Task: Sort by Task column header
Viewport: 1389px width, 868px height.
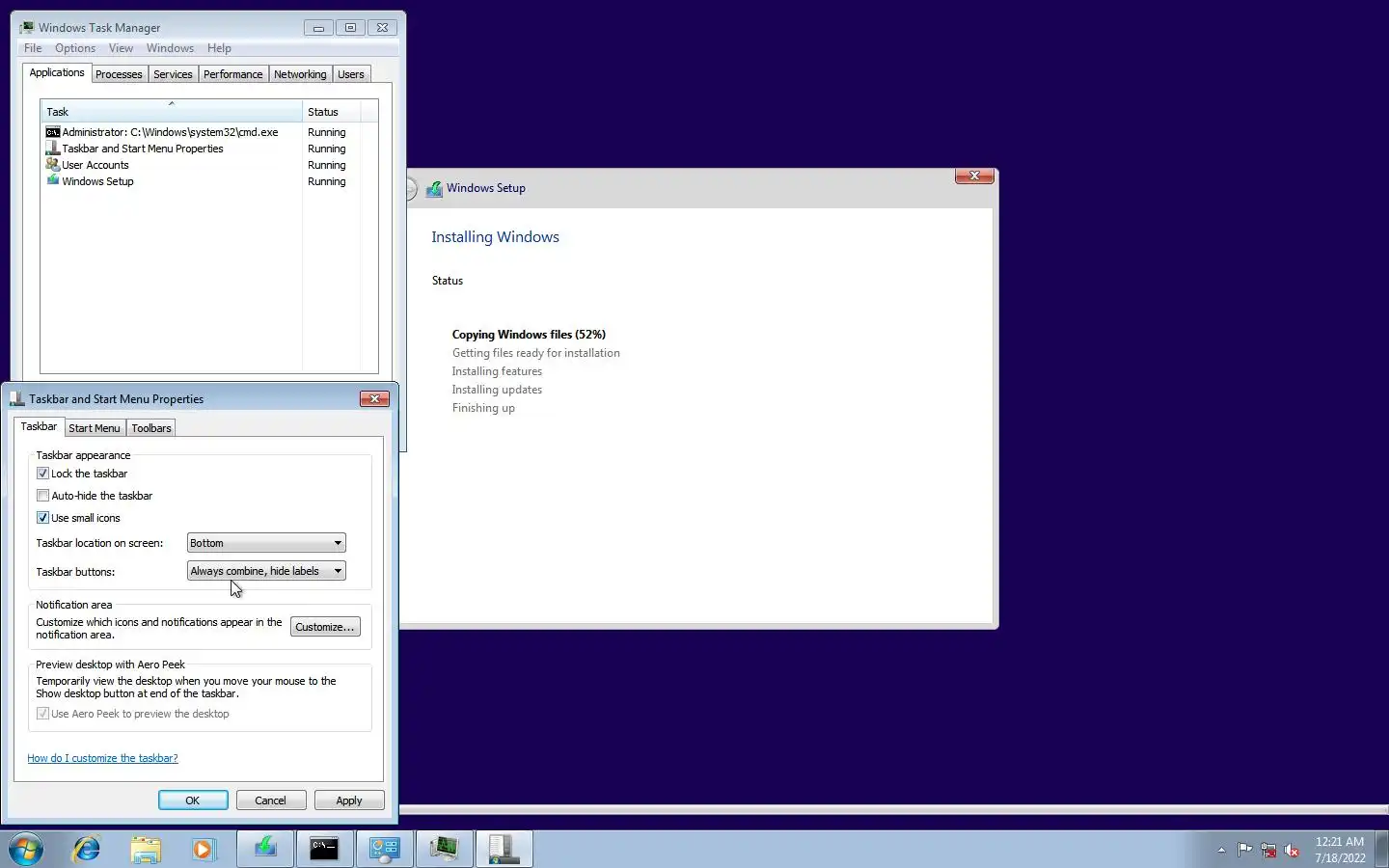Action: 172,111
